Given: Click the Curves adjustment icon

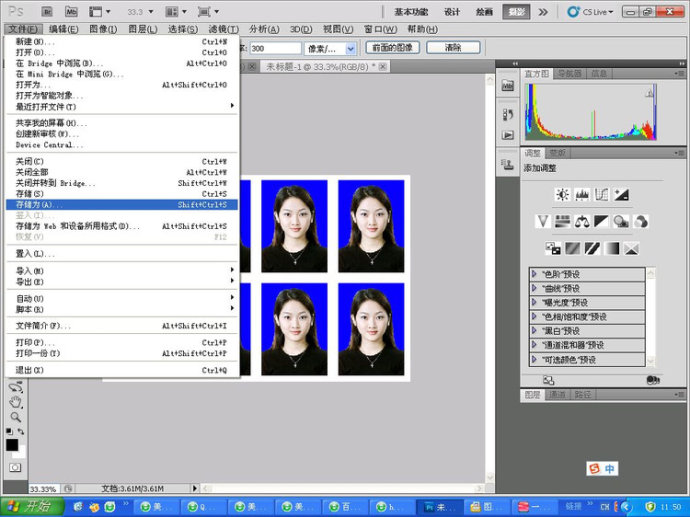Looking at the screenshot, I should pyautogui.click(x=602, y=195).
